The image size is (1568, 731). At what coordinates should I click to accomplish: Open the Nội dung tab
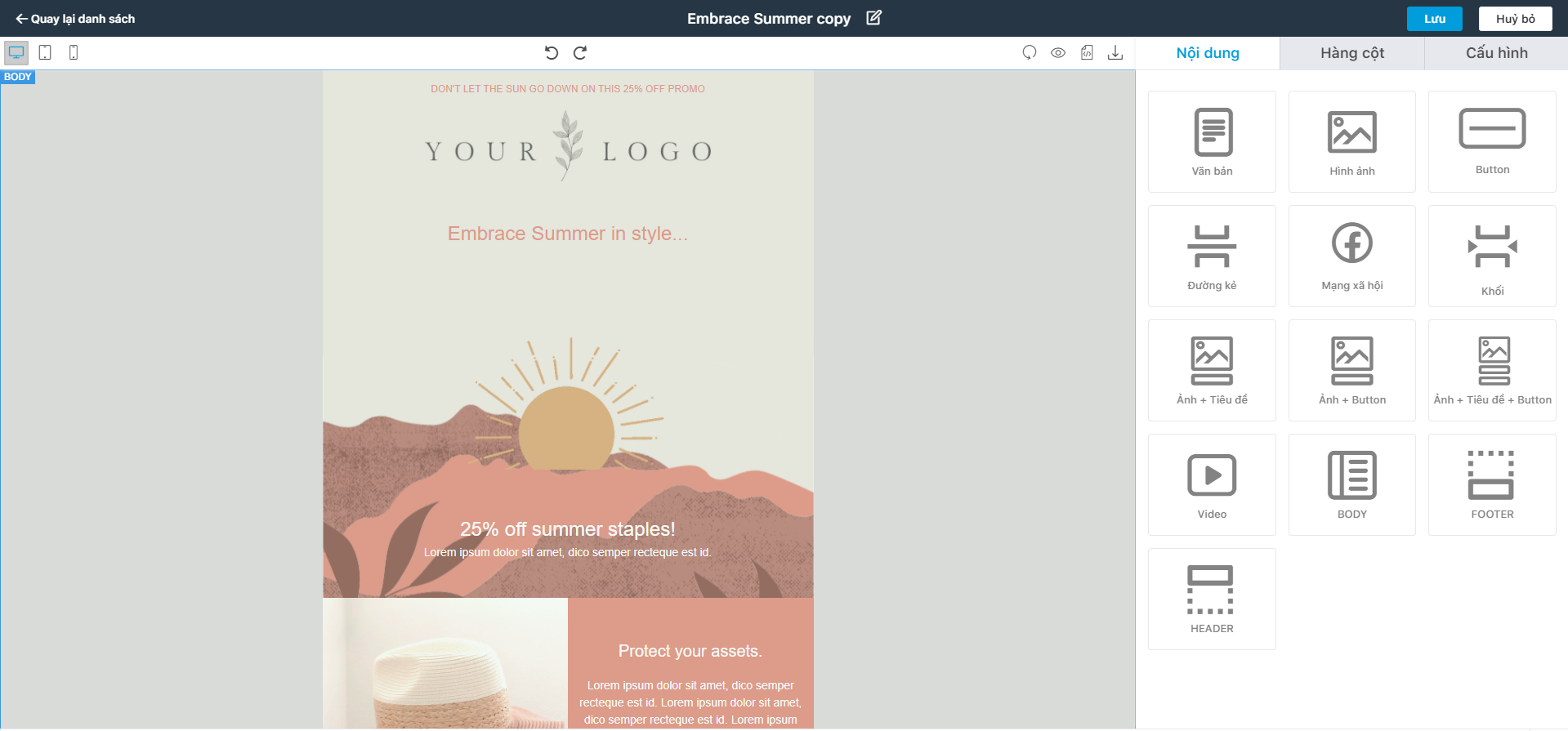click(1208, 53)
